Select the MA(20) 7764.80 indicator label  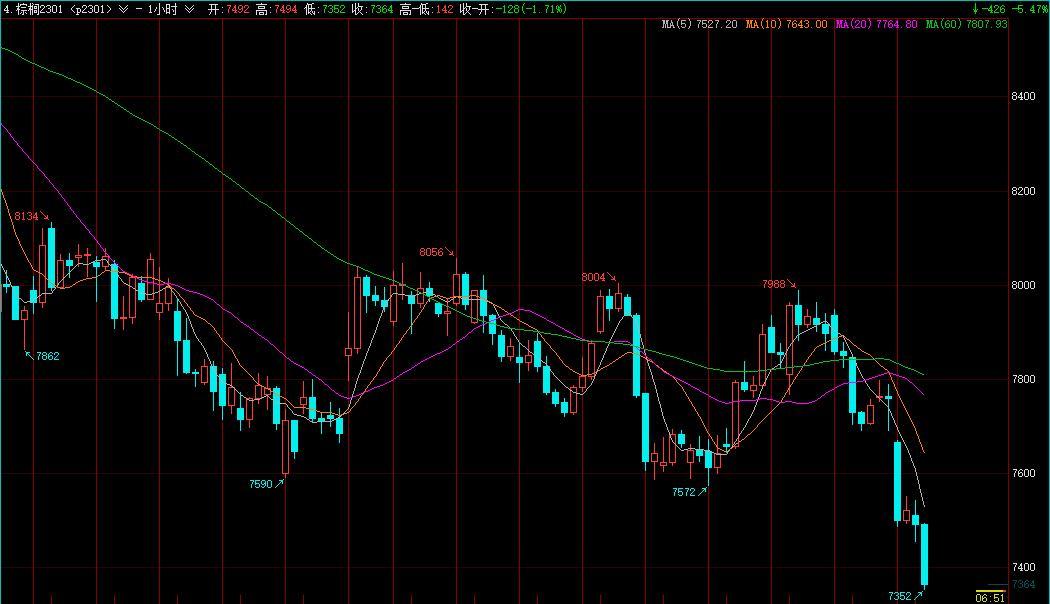coord(877,24)
